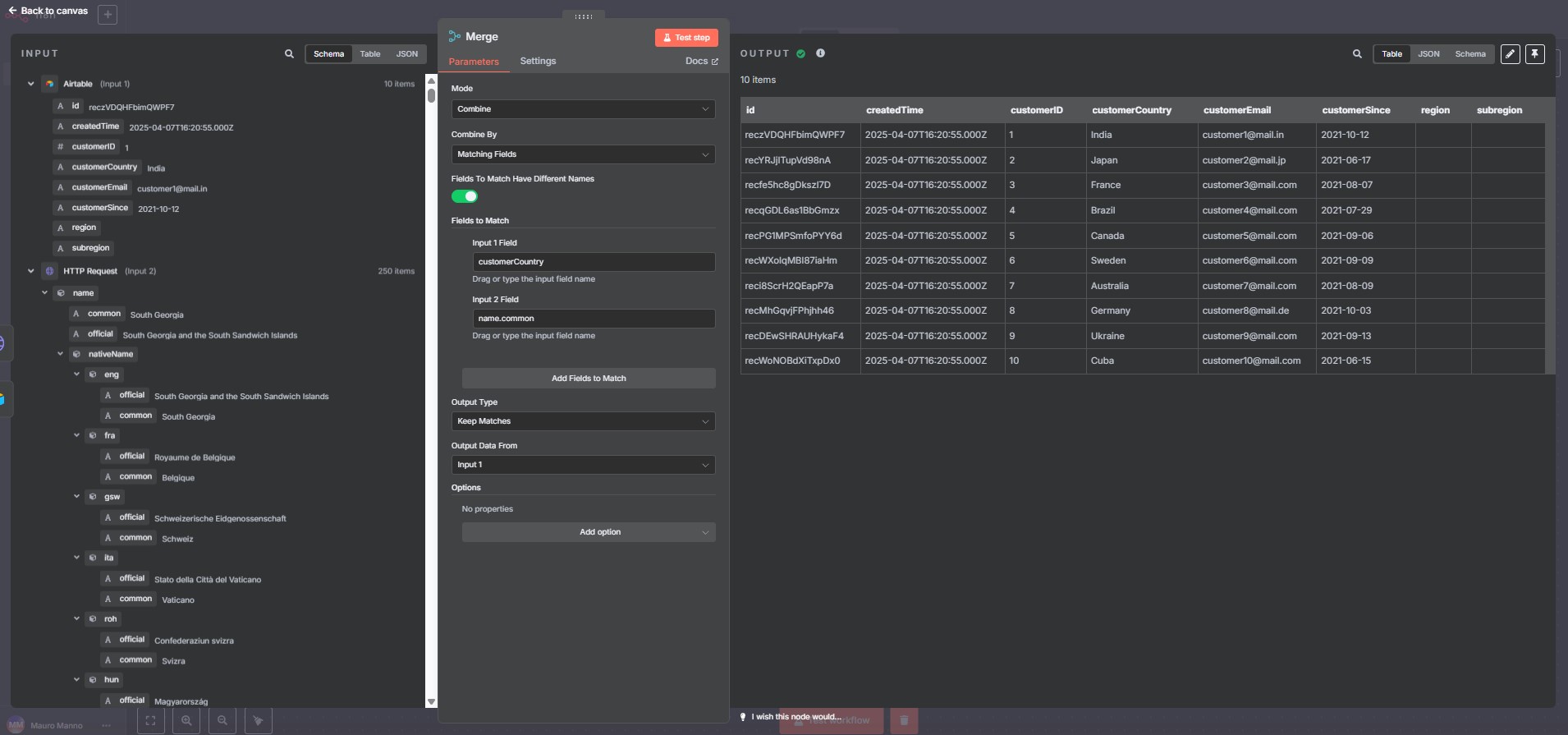This screenshot has height=735, width=1568.
Task: Click the customer8@mail.de cell
Action: [x=1256, y=311]
